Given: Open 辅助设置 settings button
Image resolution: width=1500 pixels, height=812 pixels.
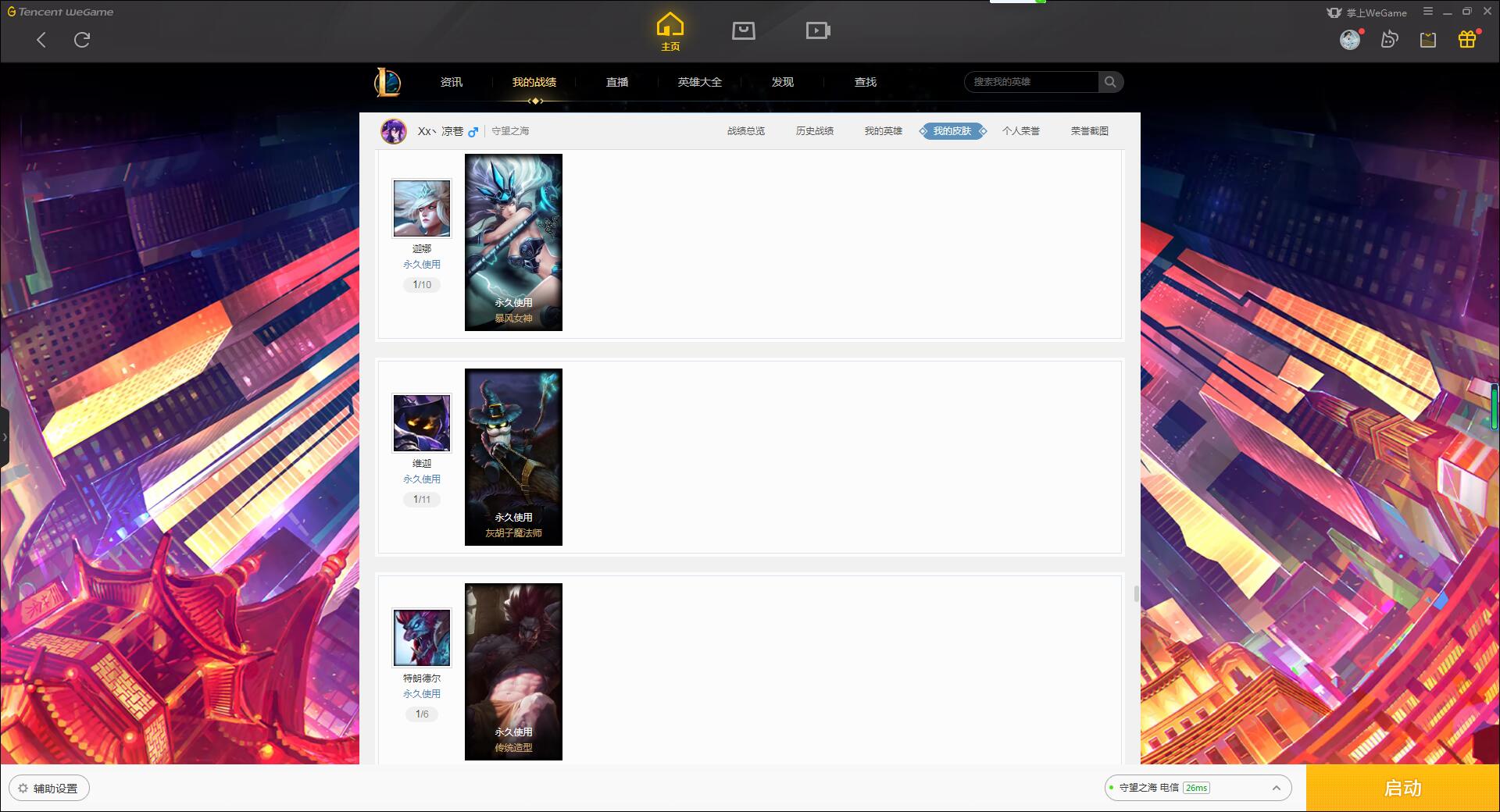Looking at the screenshot, I should click(x=48, y=788).
